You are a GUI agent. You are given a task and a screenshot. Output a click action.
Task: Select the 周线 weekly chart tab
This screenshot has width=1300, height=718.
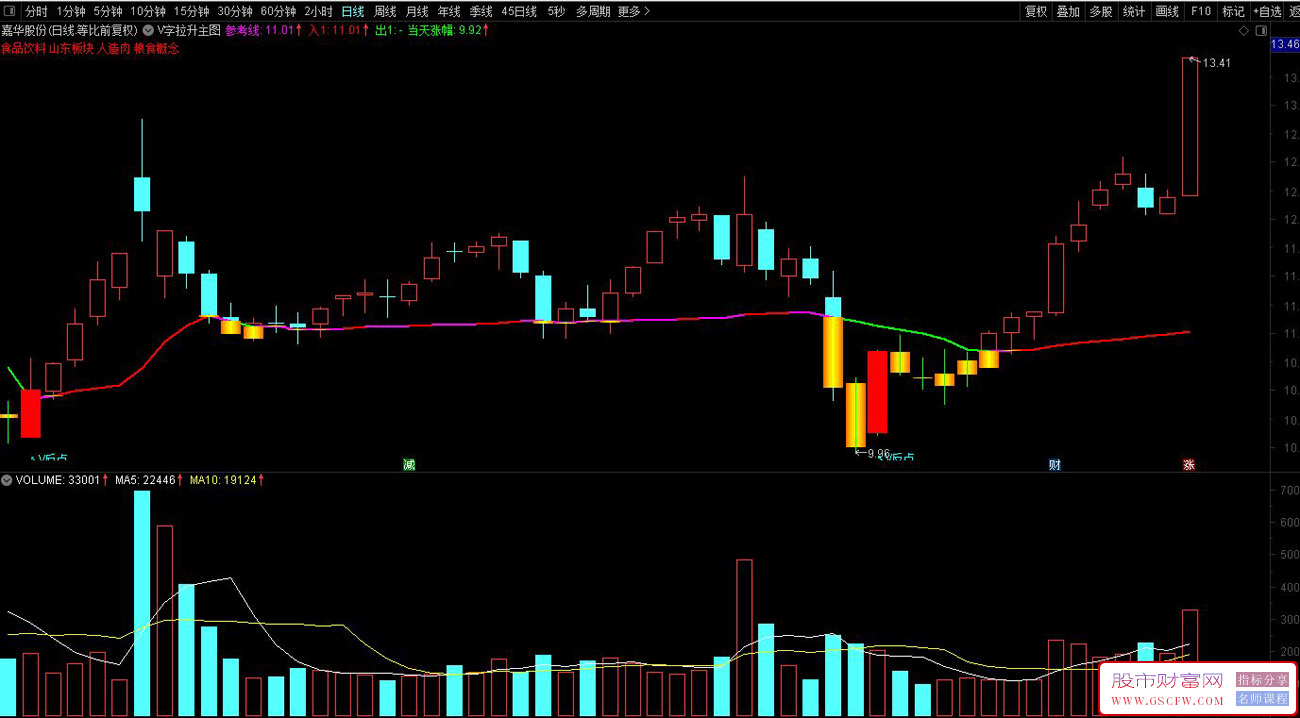click(x=385, y=11)
